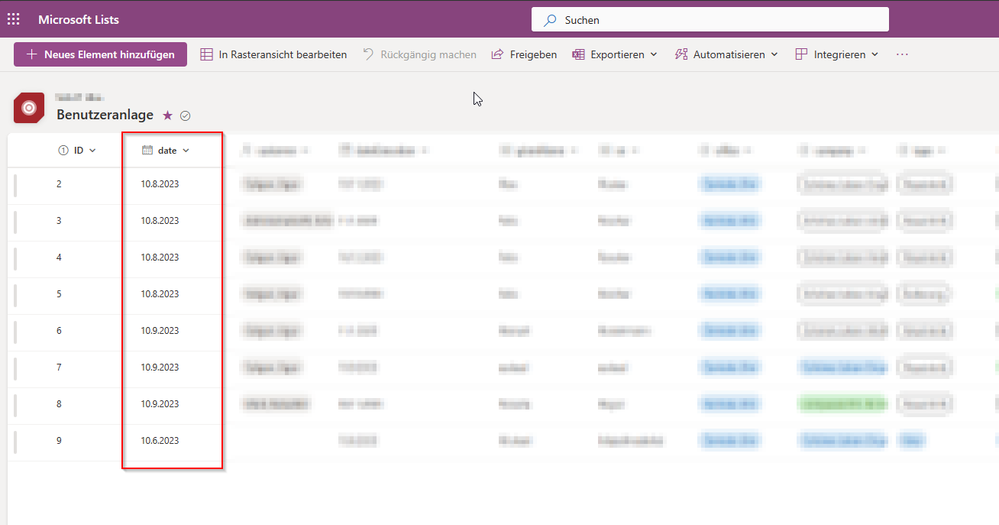Open the more commands ellipsis menu
Image resolution: width=999 pixels, height=525 pixels.
(902, 55)
